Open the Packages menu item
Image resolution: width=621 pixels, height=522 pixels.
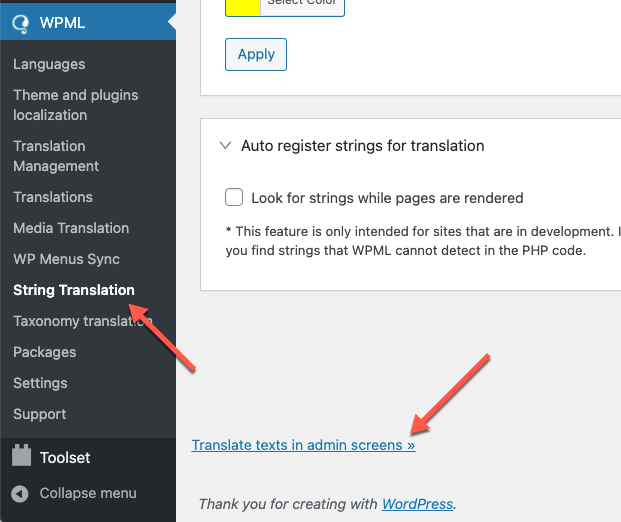click(x=44, y=352)
